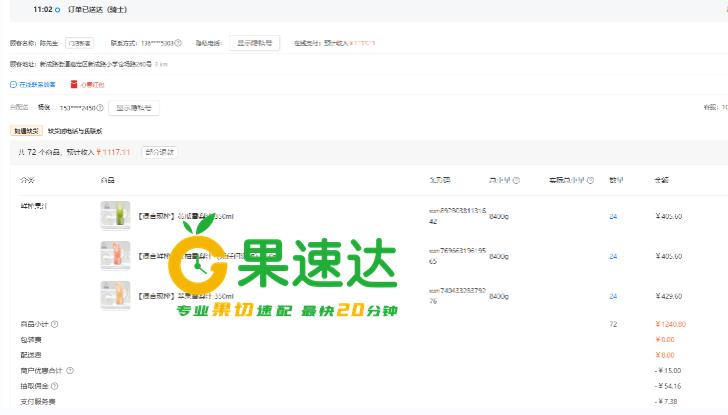Image resolution: width=728 pixels, height=415 pixels.
Task: Click the help icon beside customer phone 138****5303
Action: (178, 43)
